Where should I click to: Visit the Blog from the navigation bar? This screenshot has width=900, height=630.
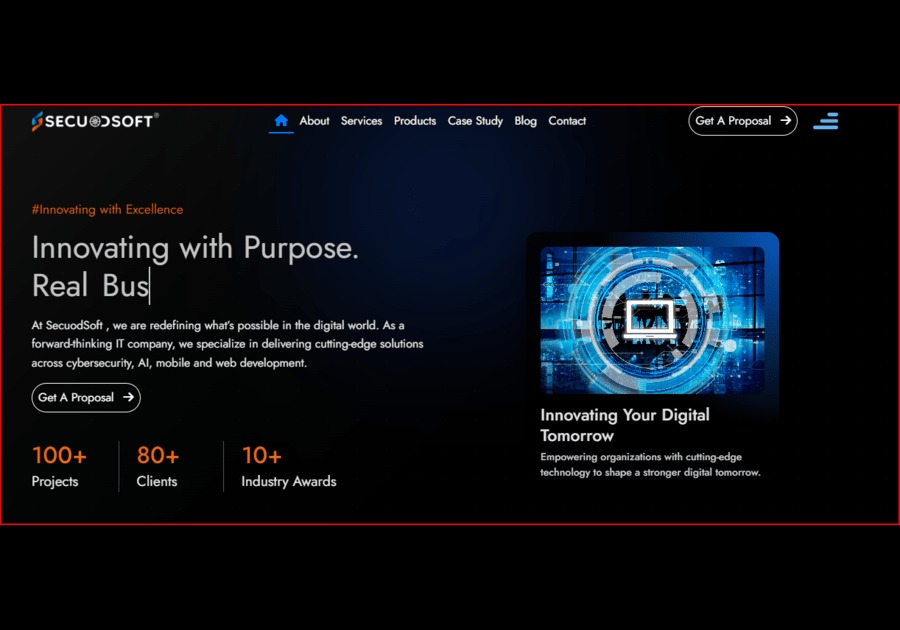tap(525, 121)
